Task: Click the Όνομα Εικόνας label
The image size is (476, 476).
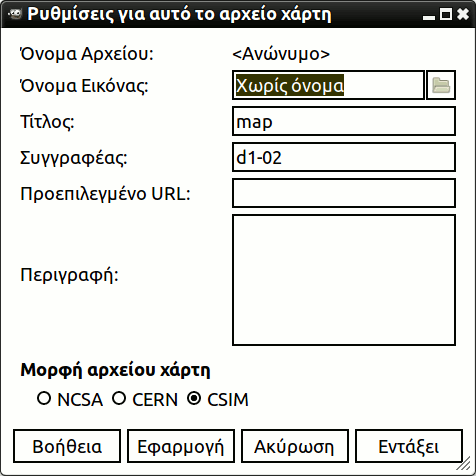Action: click(84, 86)
